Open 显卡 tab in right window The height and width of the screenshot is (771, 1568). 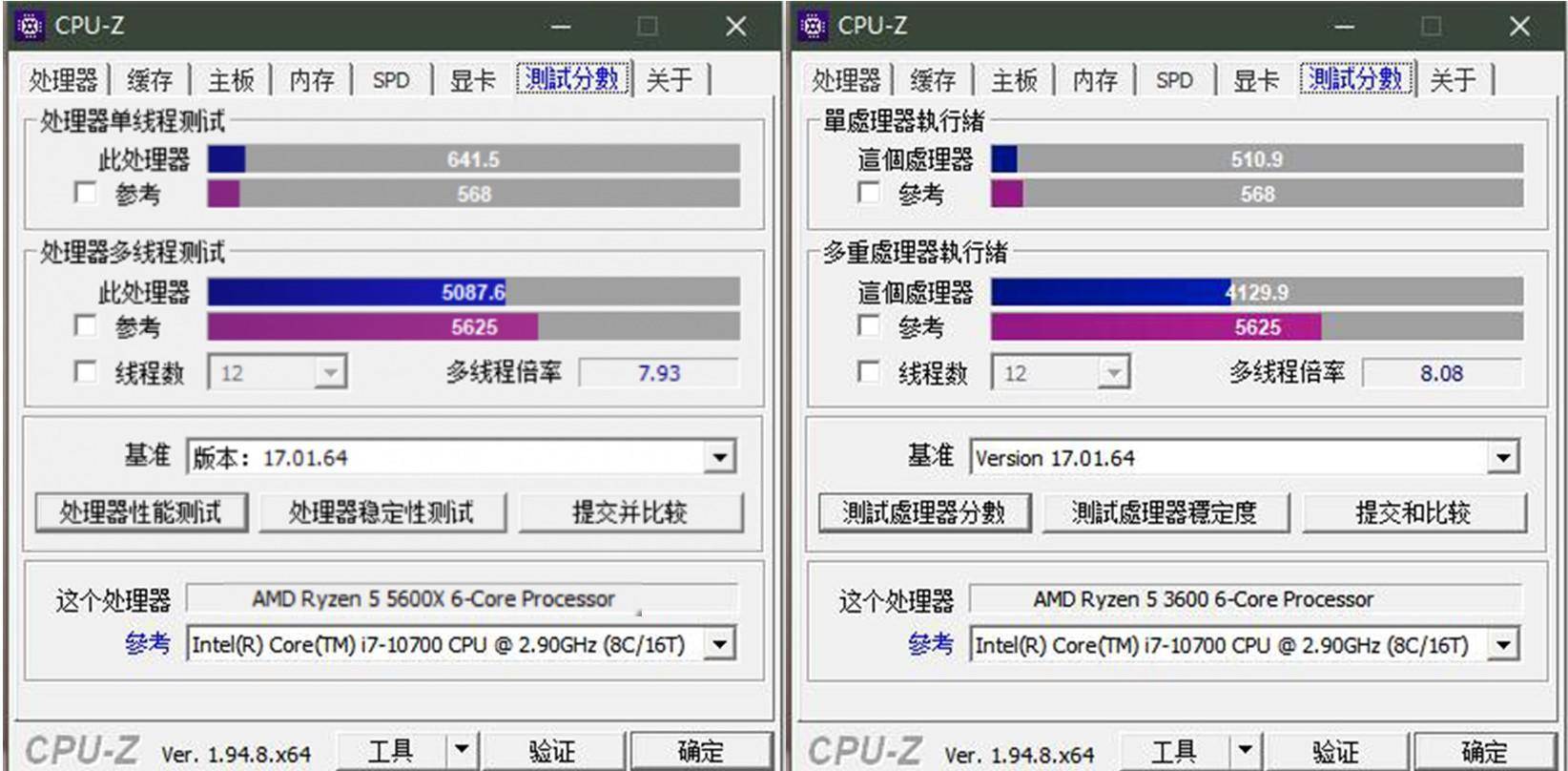pos(1256,80)
